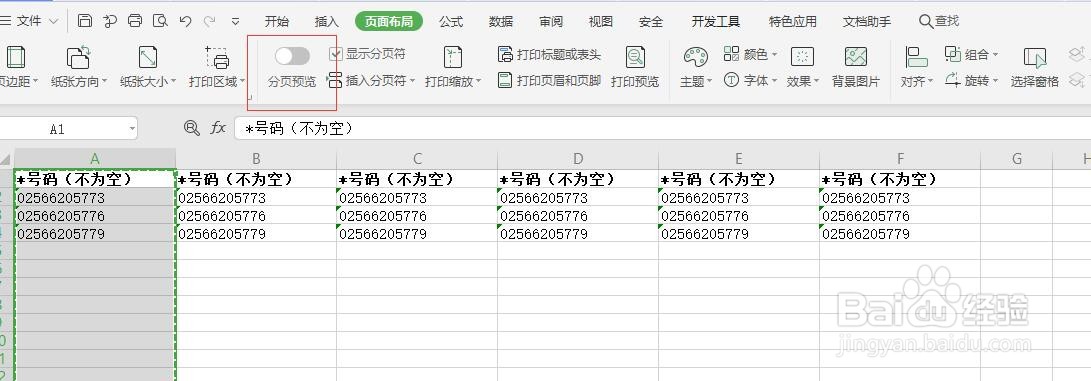The width and height of the screenshot is (1091, 381).
Task: Open the 特色应用 tab
Action: click(x=793, y=22)
